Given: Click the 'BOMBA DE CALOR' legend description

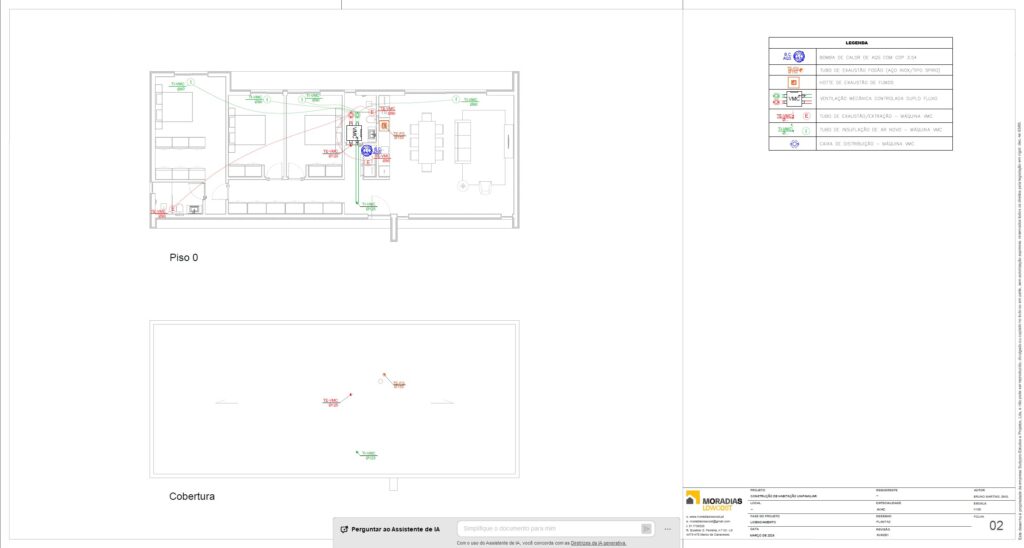Looking at the screenshot, I should (867, 57).
